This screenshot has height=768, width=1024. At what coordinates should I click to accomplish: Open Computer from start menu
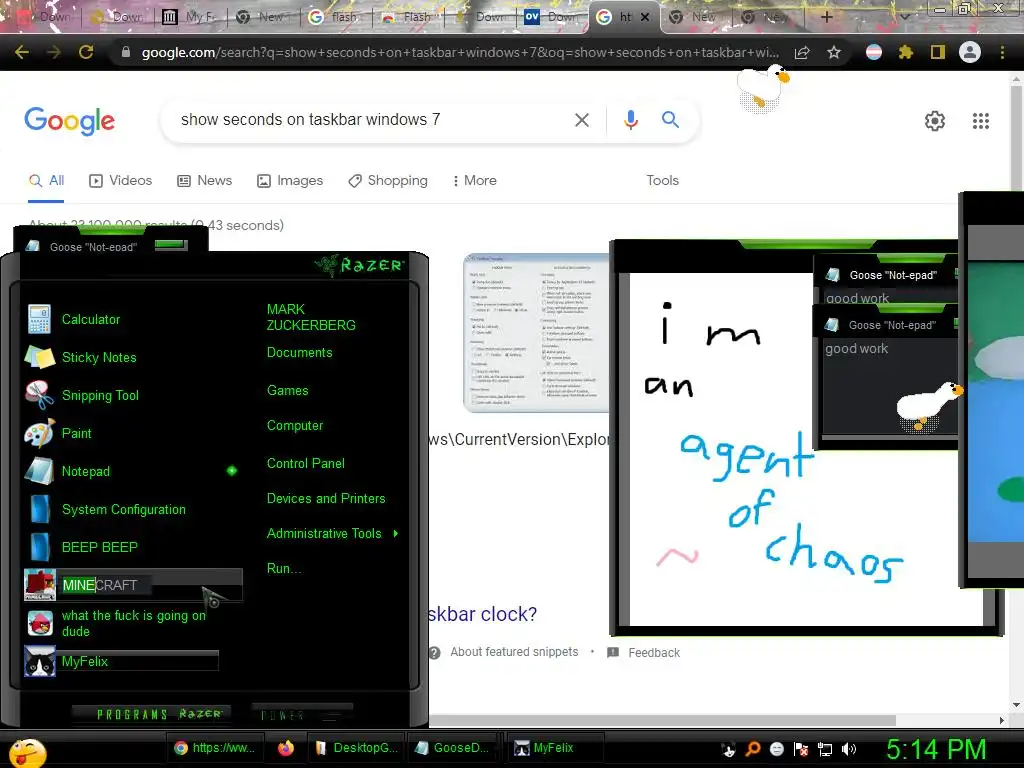[x=295, y=426]
